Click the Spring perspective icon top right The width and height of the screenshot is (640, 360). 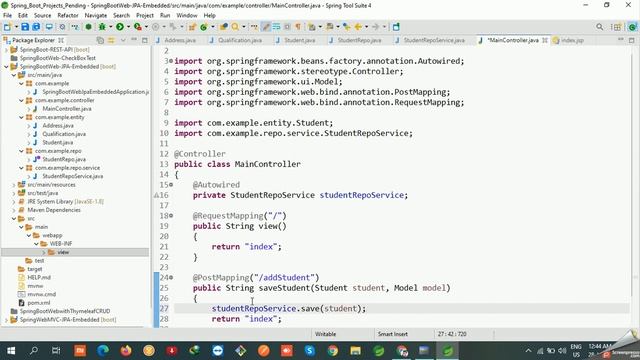coord(632,27)
